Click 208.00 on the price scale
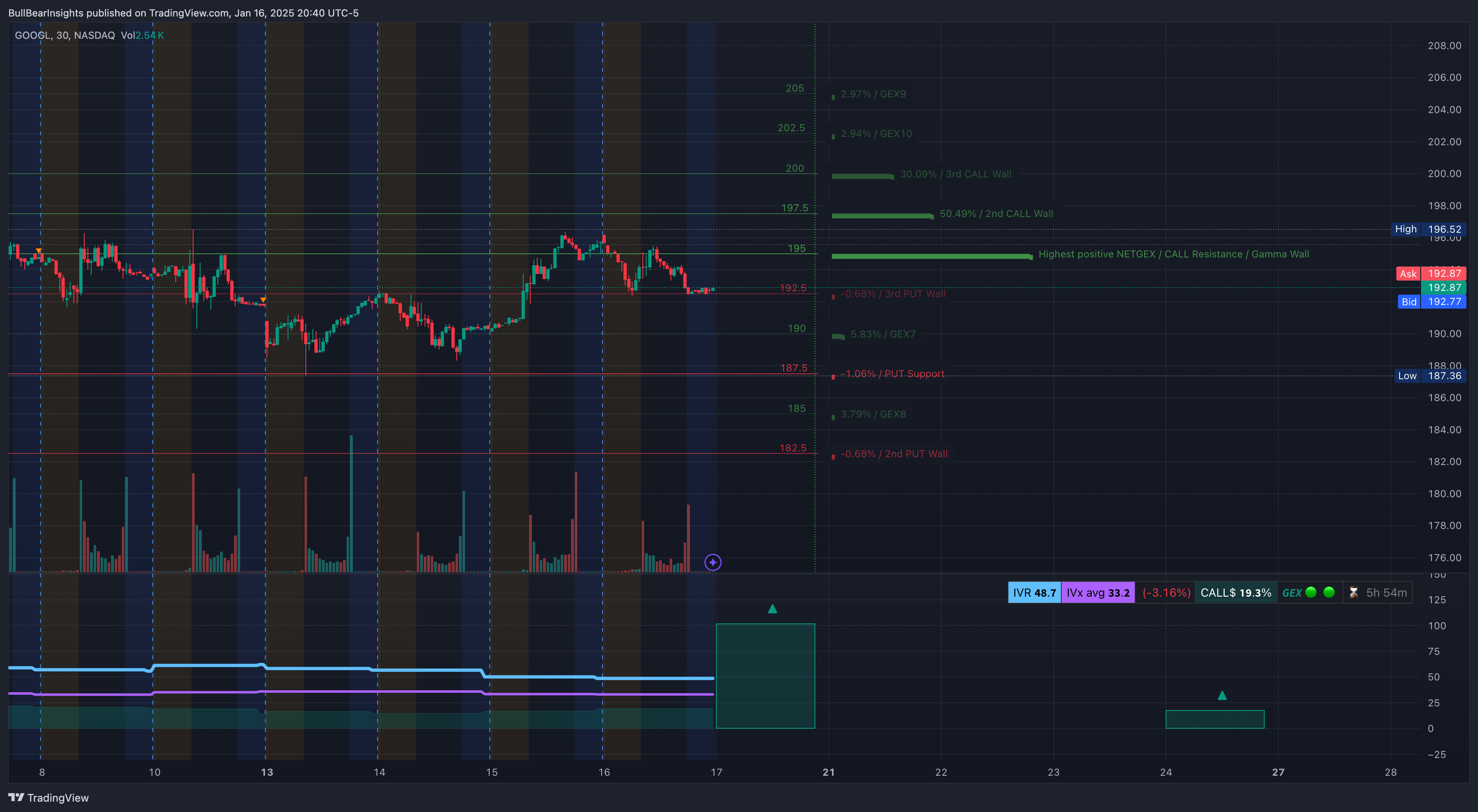The height and width of the screenshot is (812, 1478). 1444,46
